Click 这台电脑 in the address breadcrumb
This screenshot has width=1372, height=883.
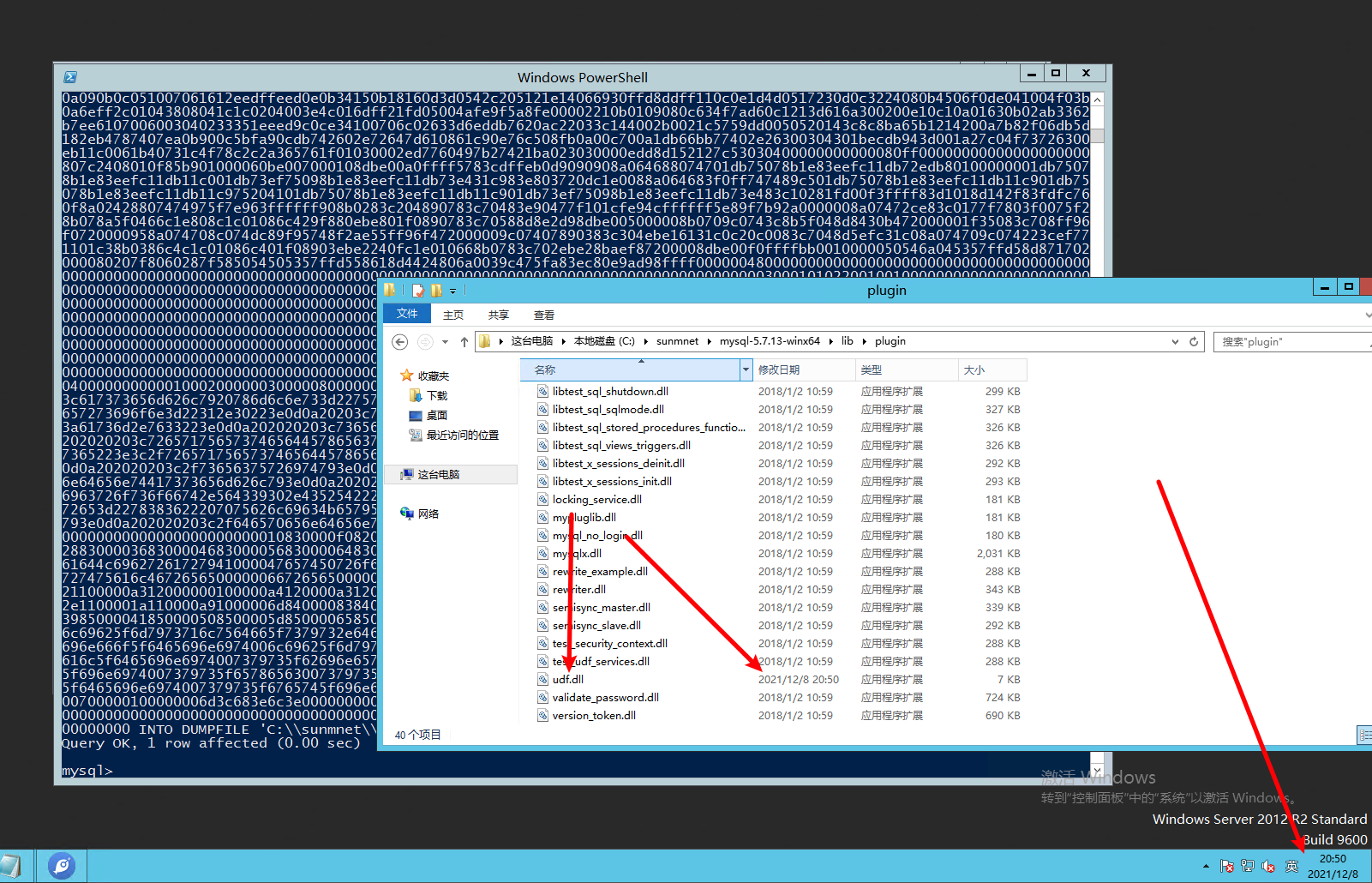(532, 341)
